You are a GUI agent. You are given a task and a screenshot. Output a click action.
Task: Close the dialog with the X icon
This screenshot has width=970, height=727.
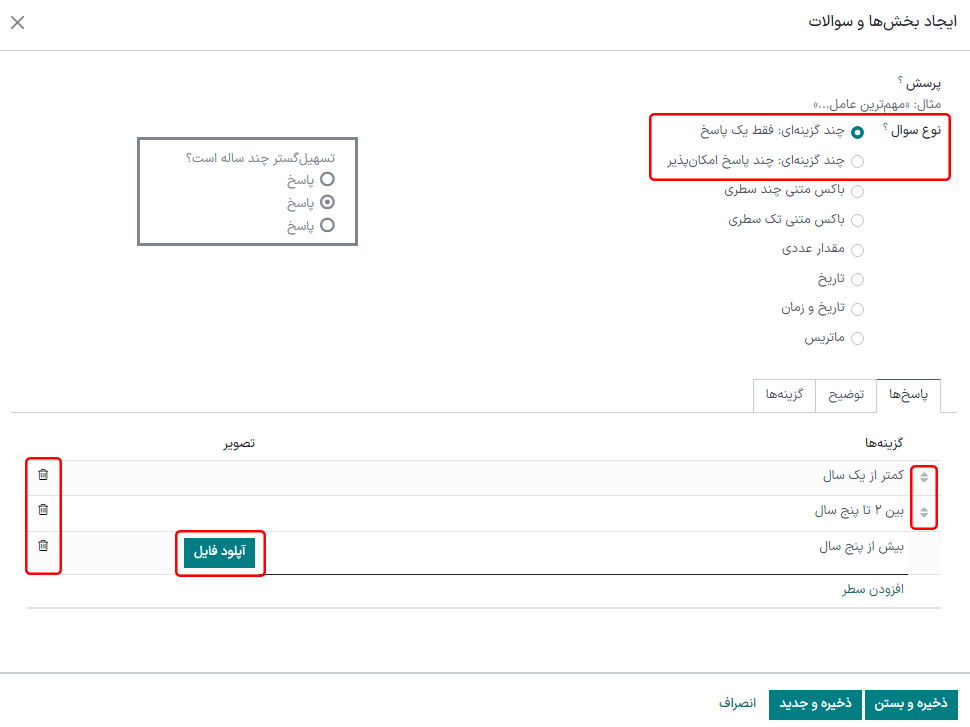tap(17, 23)
